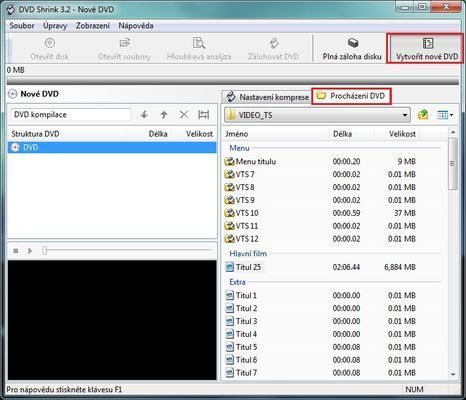The width and height of the screenshot is (466, 400).
Task: Click the Plná záloha disku toolbar icon
Action: click(x=353, y=43)
